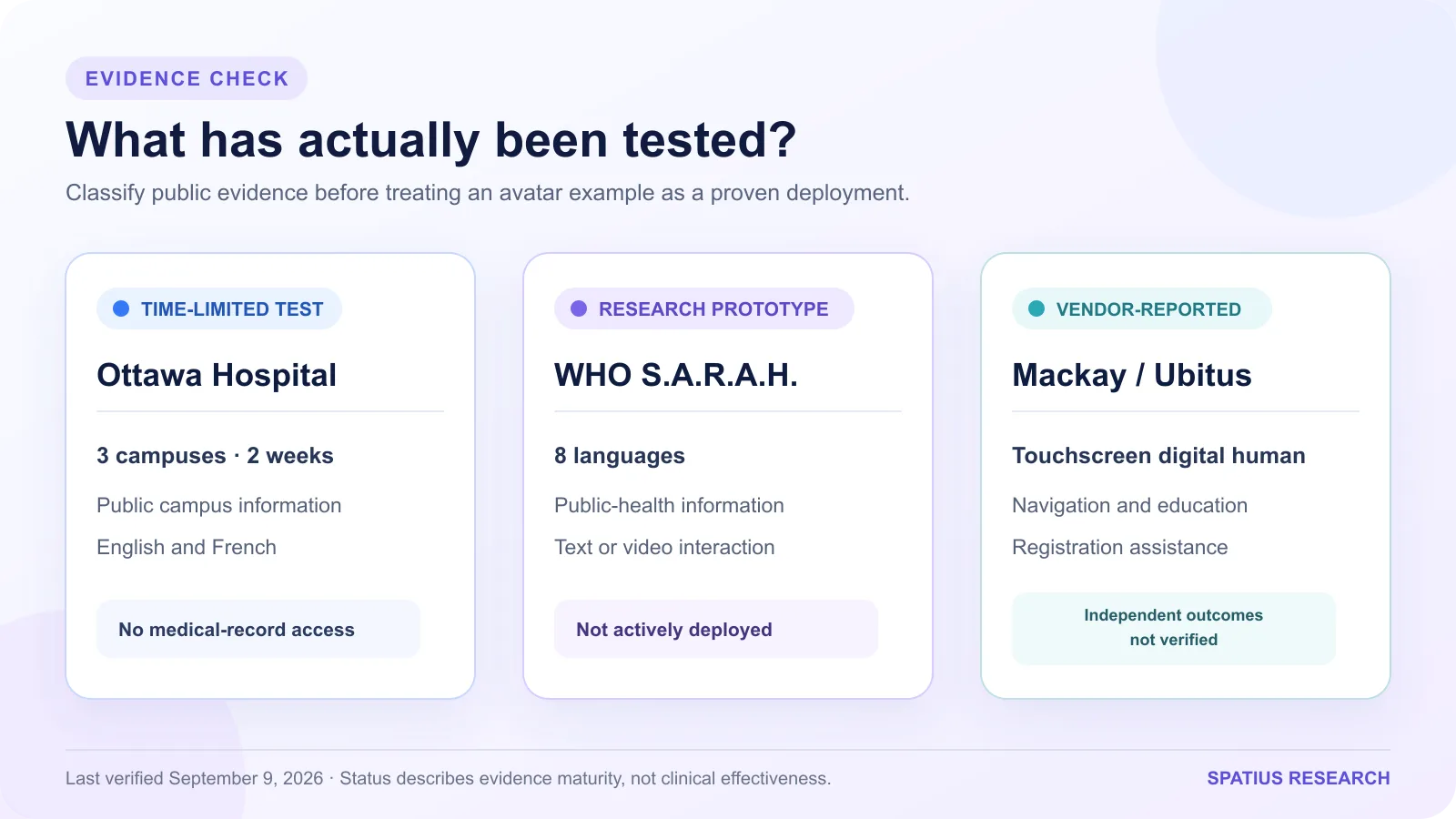Select the Ottawa Hospital card heading
Viewport: 1456px width, 819px height.
(x=217, y=375)
